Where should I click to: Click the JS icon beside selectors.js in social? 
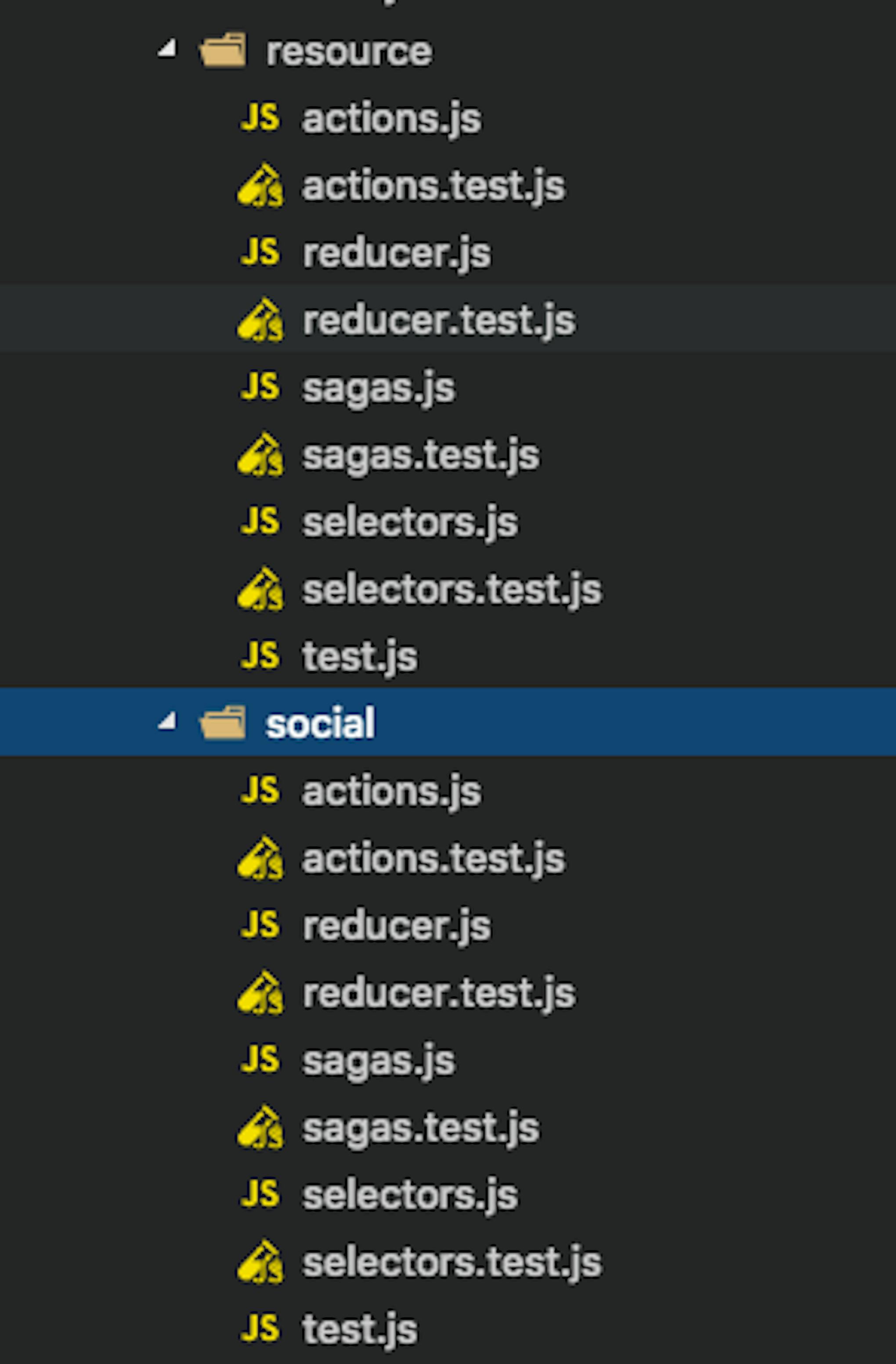point(260,1192)
